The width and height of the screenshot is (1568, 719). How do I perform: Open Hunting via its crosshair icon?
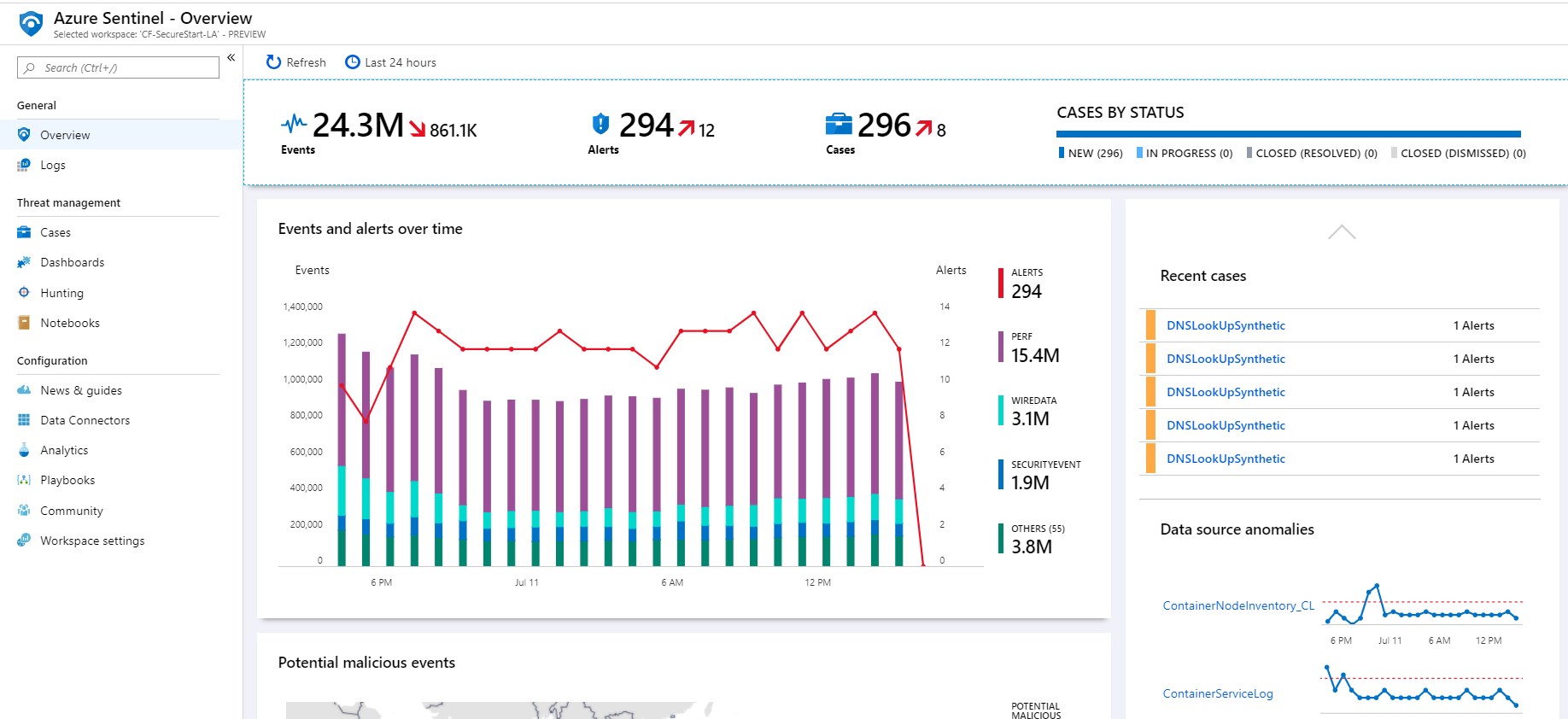24,292
